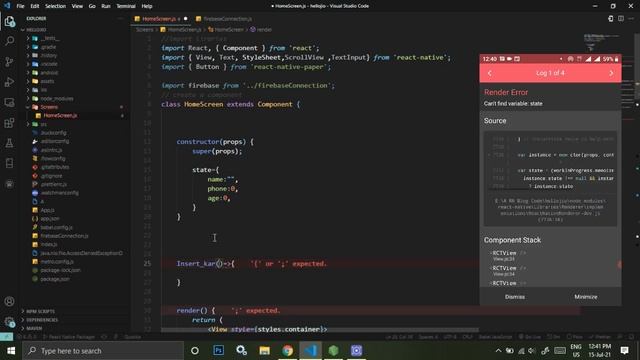Image resolution: width=640 pixels, height=360 pixels.
Task: Click React Native Packager in status bar
Action: pos(71,337)
